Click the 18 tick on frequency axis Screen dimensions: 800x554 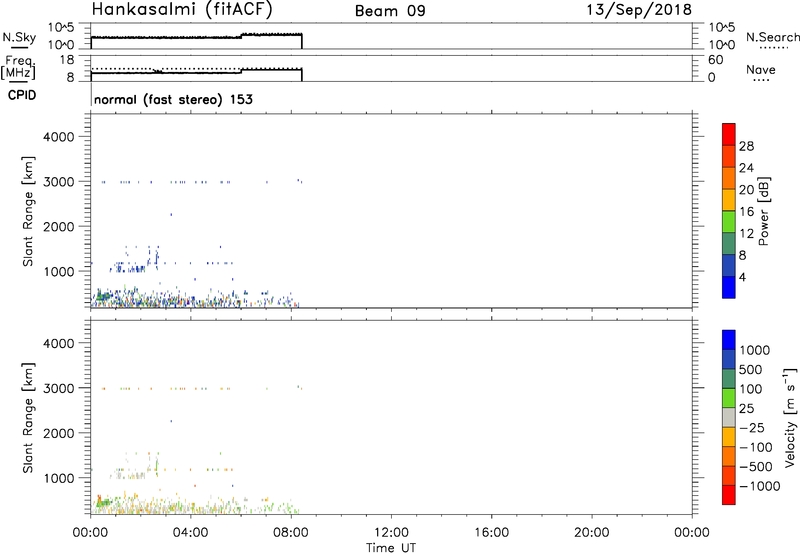coord(67,60)
